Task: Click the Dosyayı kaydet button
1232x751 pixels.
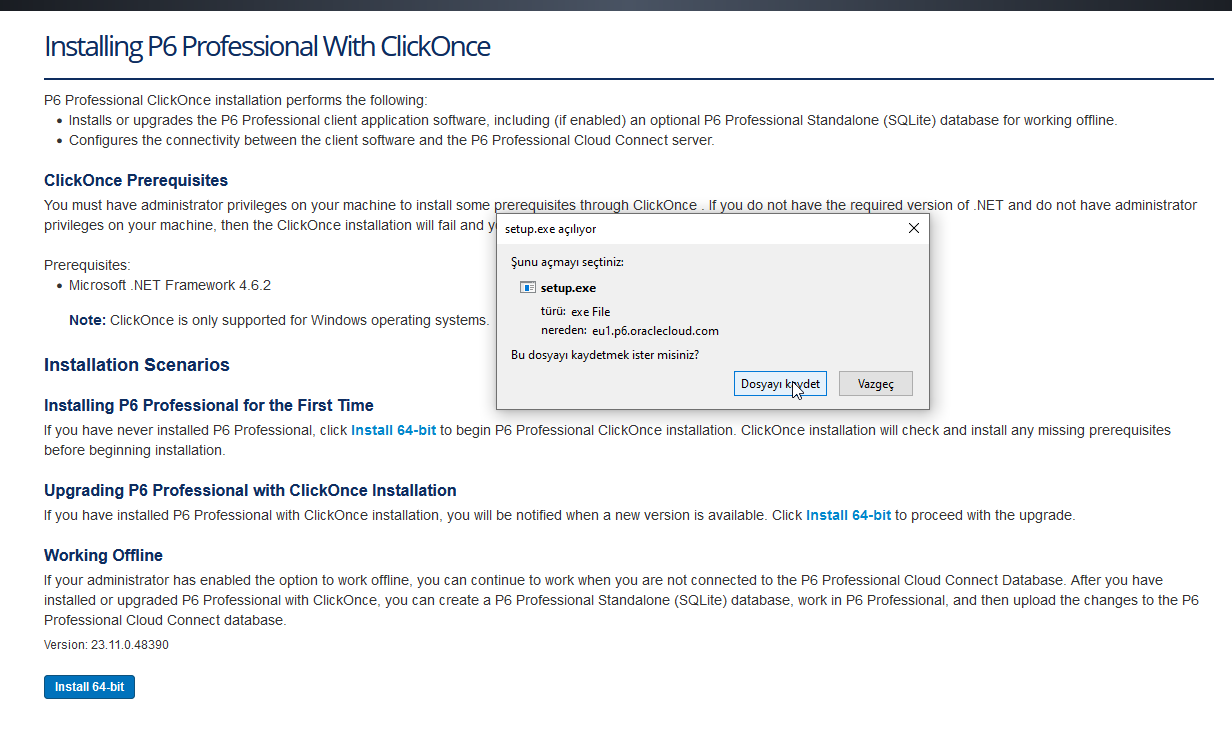Action: 780,384
